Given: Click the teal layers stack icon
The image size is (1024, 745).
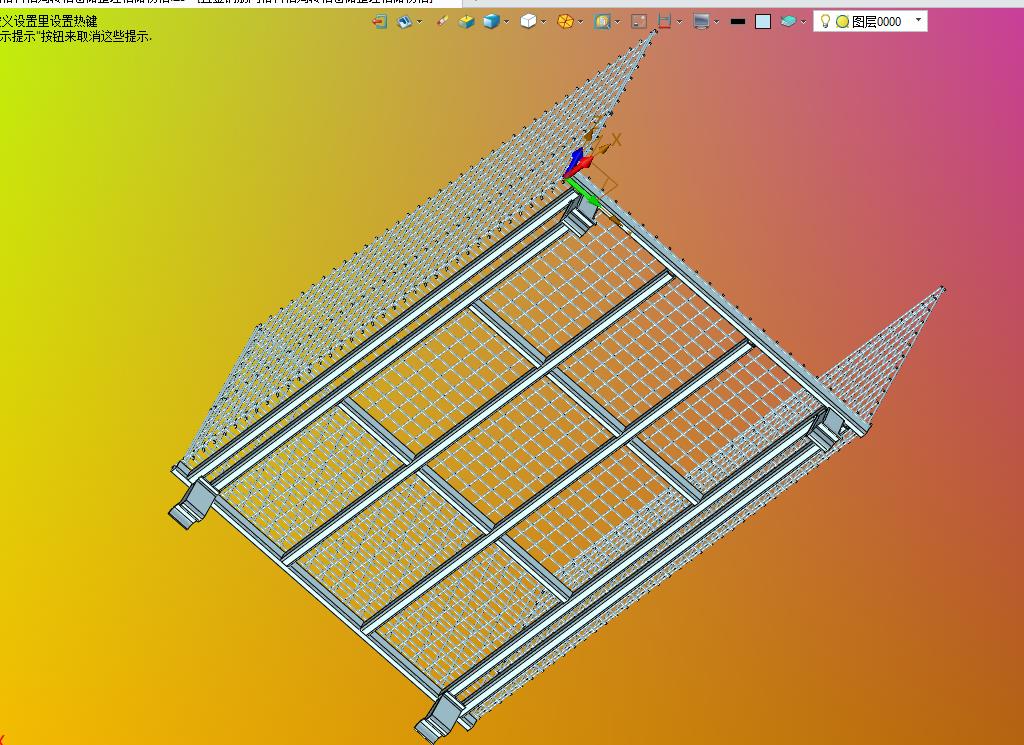Looking at the screenshot, I should click(x=788, y=22).
